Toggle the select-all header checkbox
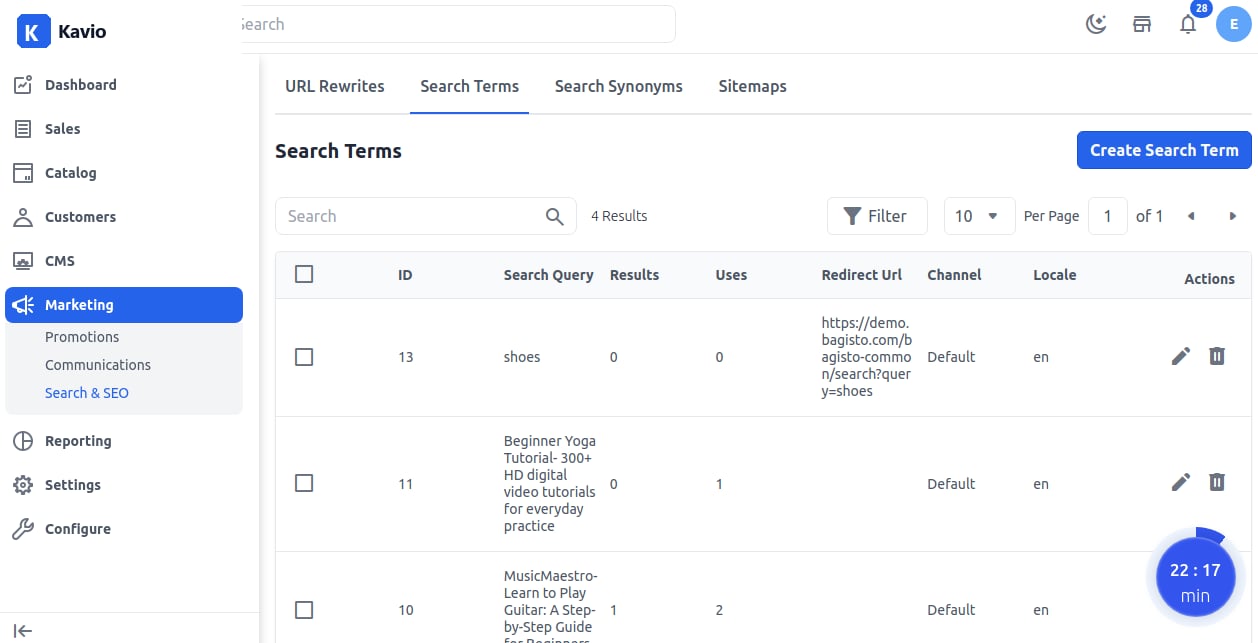This screenshot has width=1258, height=643. click(x=304, y=274)
